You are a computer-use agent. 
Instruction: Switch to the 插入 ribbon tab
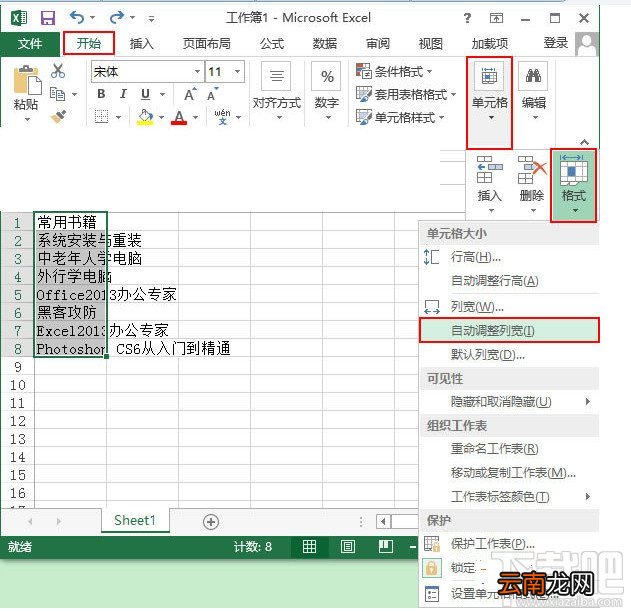pyautogui.click(x=142, y=43)
